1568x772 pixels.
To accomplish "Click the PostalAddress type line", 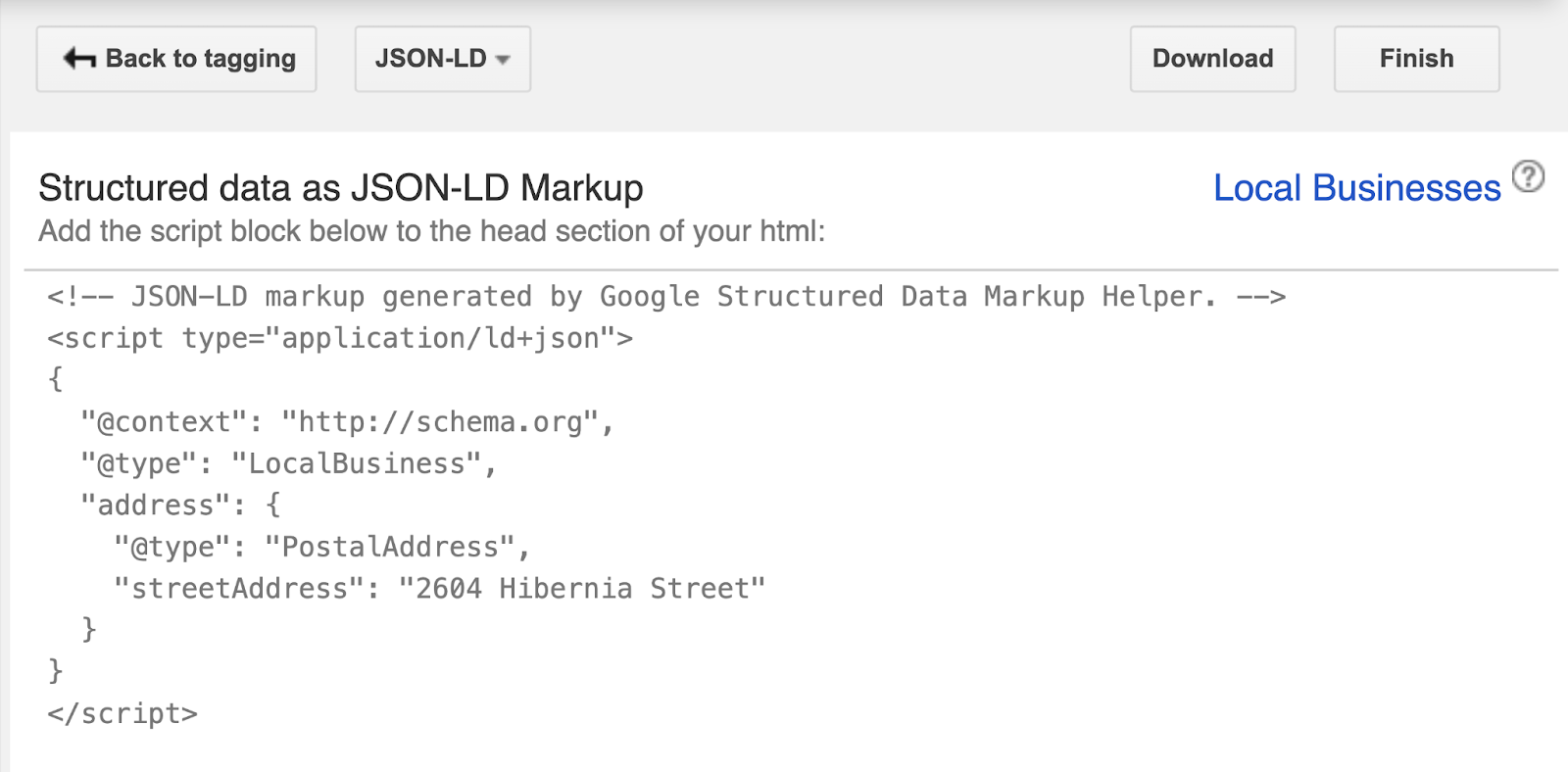I will point(323,546).
